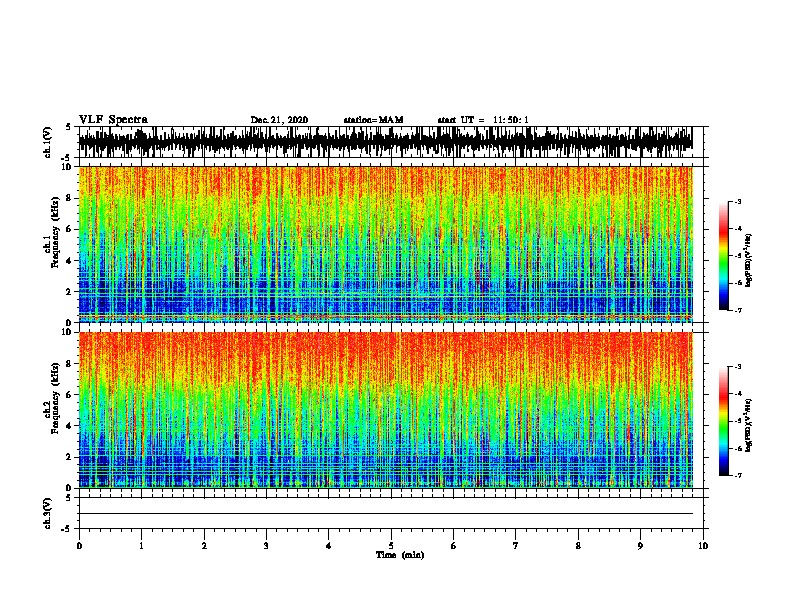792x612 pixels.
Task: Click the "-7" label on ch.2 colorbar
Action: click(x=738, y=476)
